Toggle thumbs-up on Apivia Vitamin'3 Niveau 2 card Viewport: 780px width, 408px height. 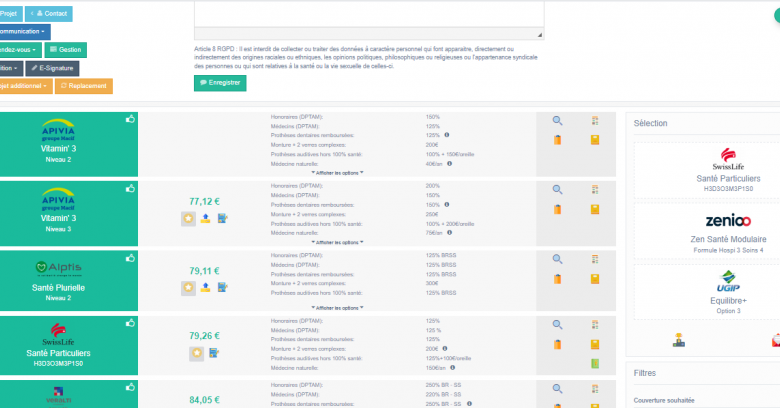click(130, 118)
